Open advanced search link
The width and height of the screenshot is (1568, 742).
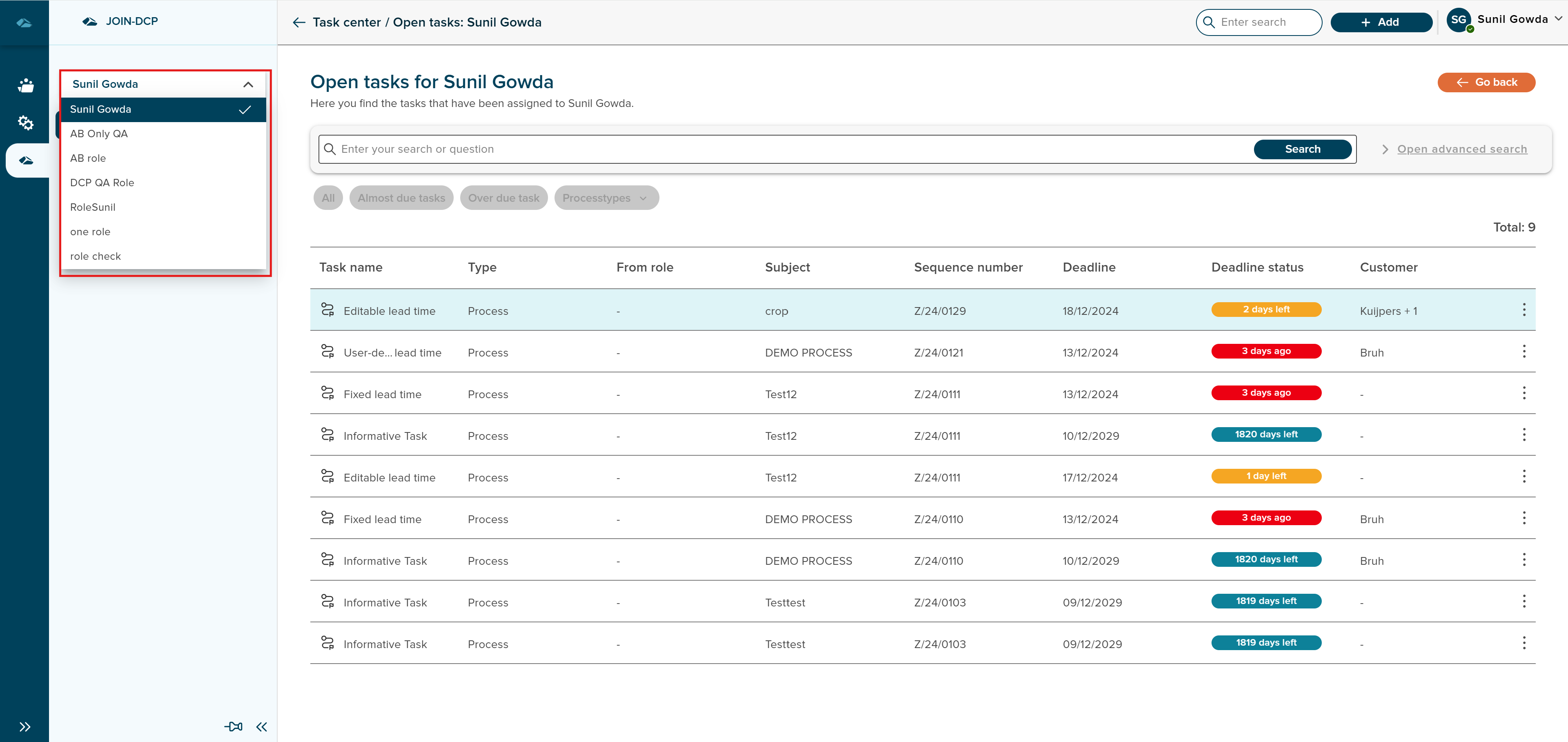(1461, 149)
